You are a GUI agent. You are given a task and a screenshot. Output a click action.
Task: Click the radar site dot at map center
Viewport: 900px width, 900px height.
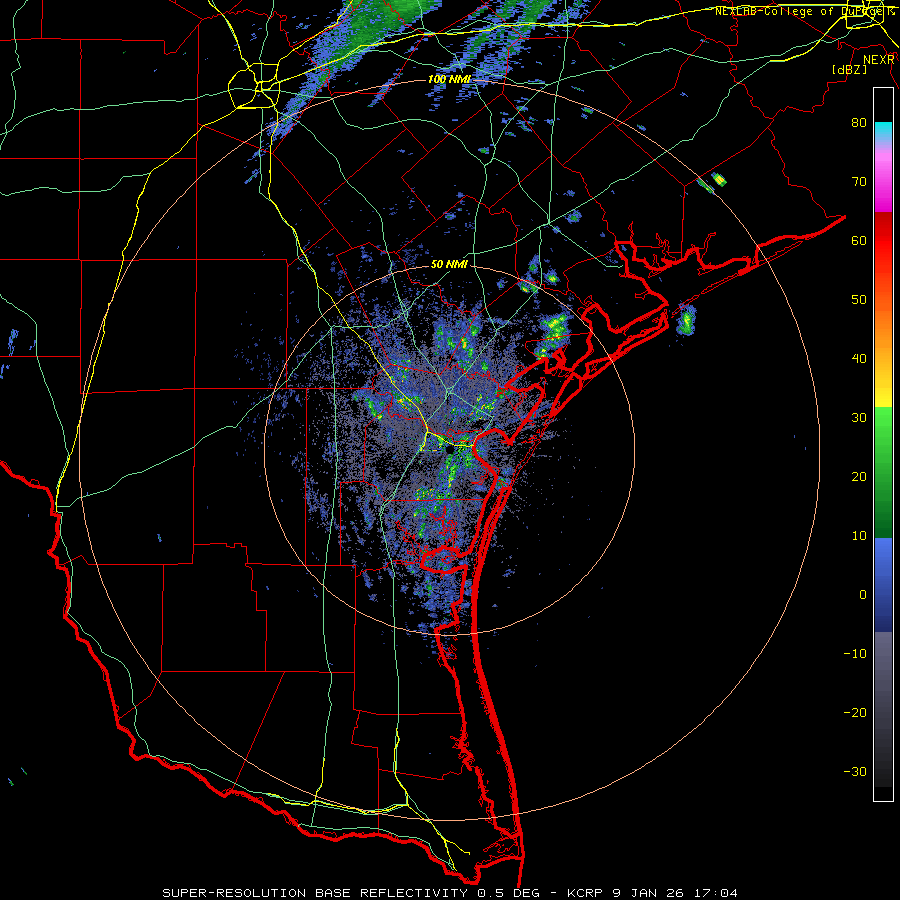(x=450, y=450)
